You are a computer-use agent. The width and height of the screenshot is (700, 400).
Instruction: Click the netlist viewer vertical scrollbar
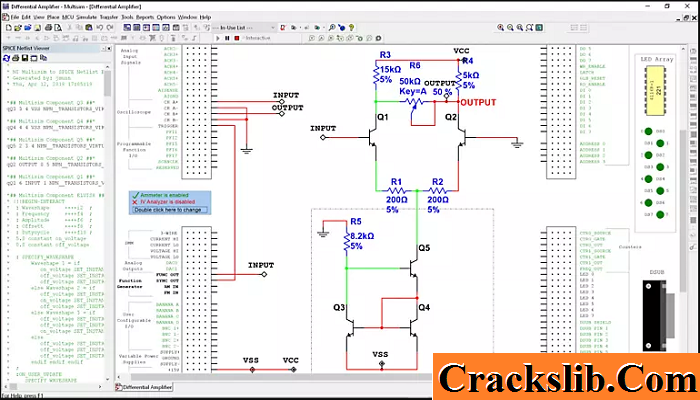(x=108, y=83)
